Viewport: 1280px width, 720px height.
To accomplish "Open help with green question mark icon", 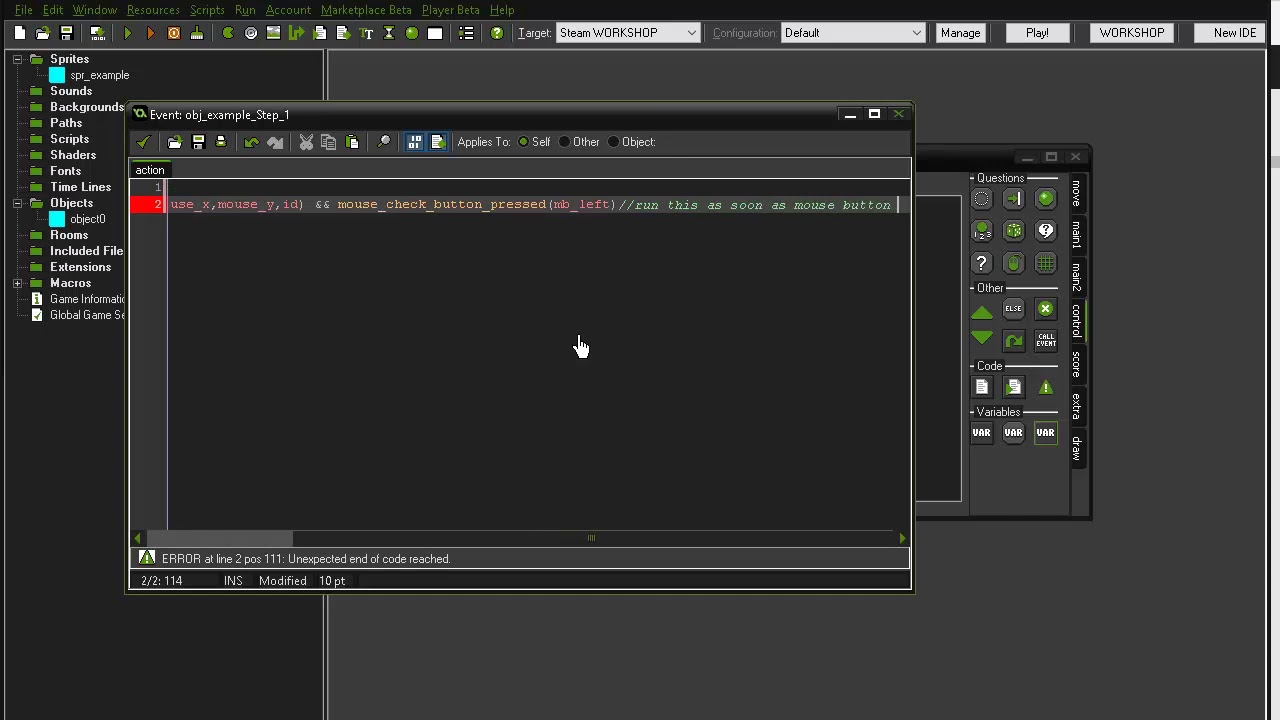I will (497, 33).
